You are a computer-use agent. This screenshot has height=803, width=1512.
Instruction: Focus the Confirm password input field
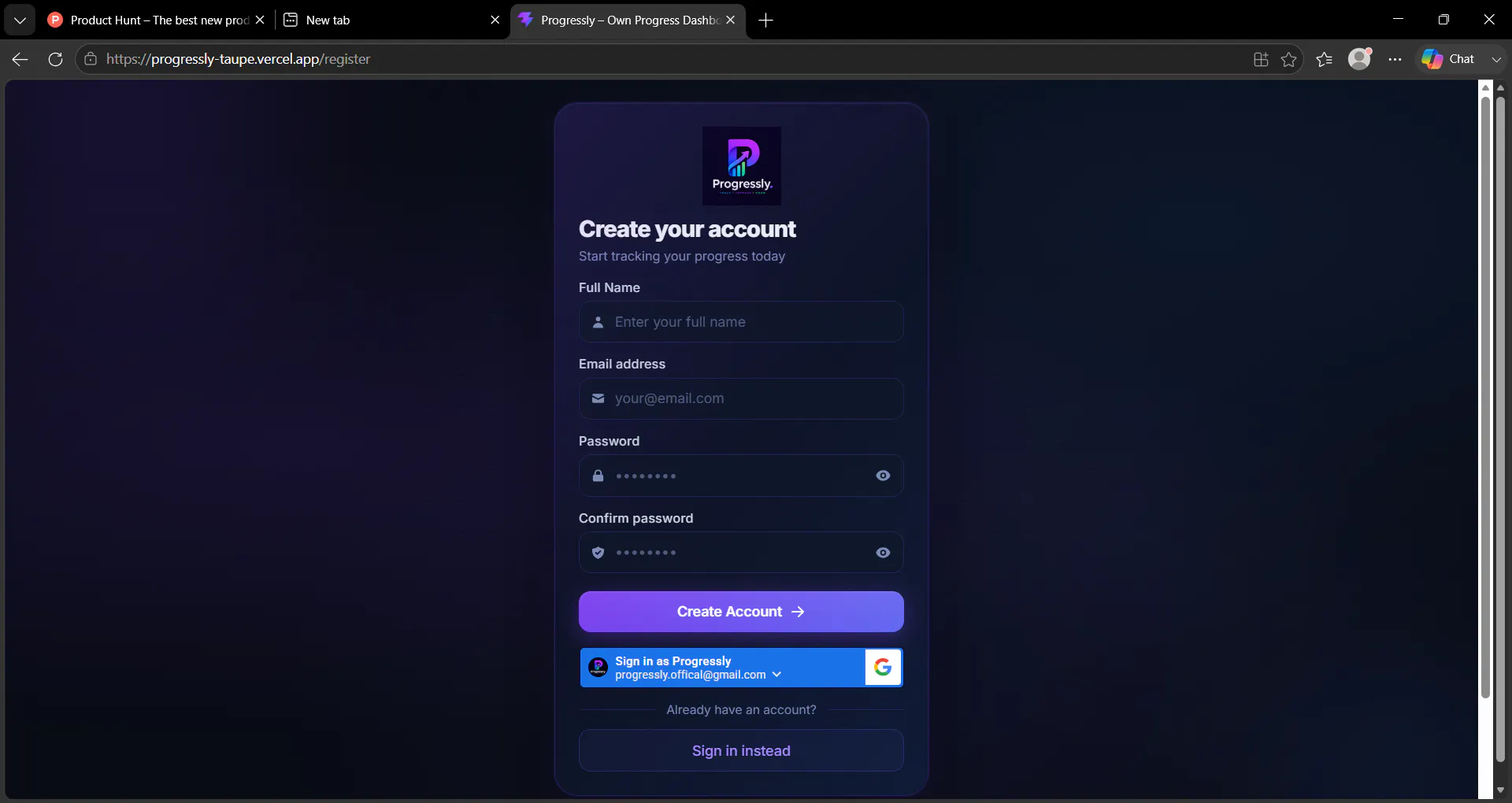741,553
